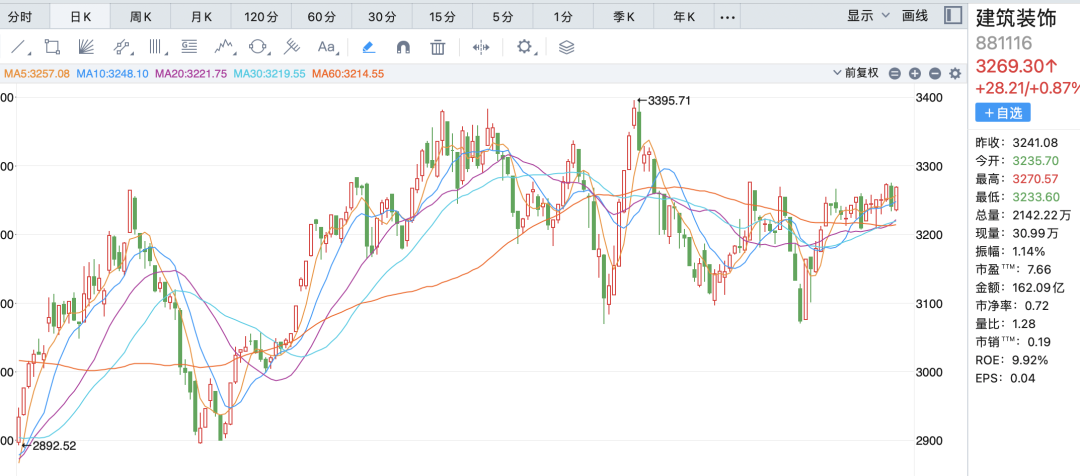Open the 前复权 price adjustment dropdown
The image size is (1080, 476).
click(859, 73)
